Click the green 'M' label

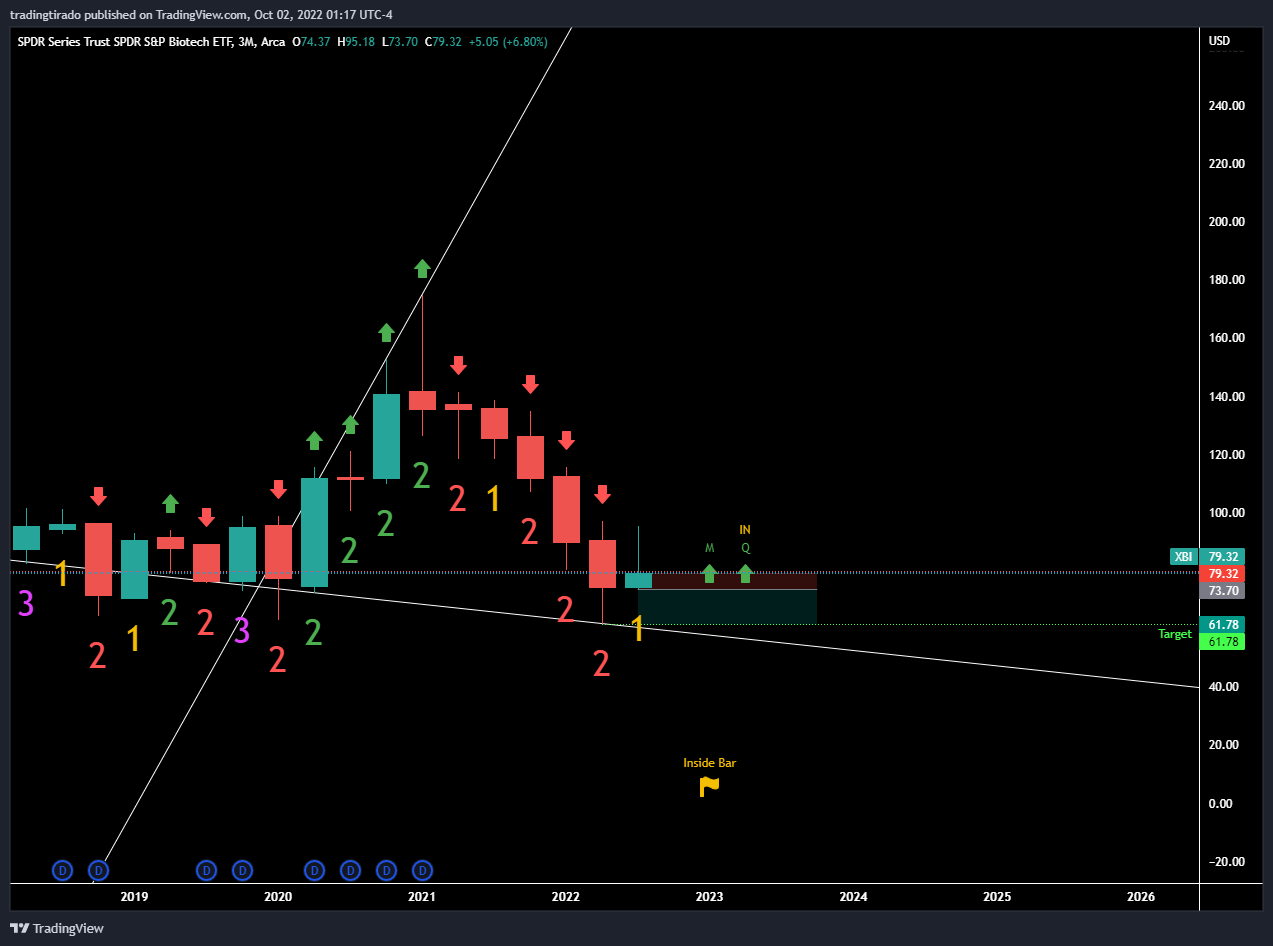point(709,548)
